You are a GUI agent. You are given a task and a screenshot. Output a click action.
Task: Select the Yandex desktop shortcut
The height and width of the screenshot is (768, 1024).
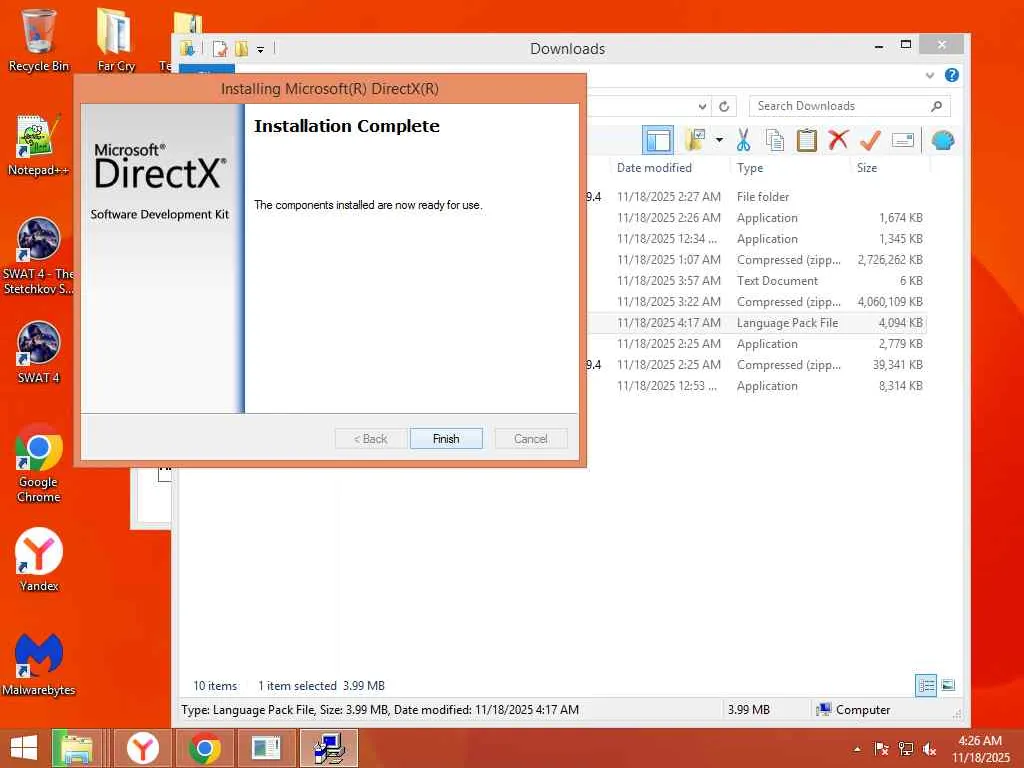39,560
